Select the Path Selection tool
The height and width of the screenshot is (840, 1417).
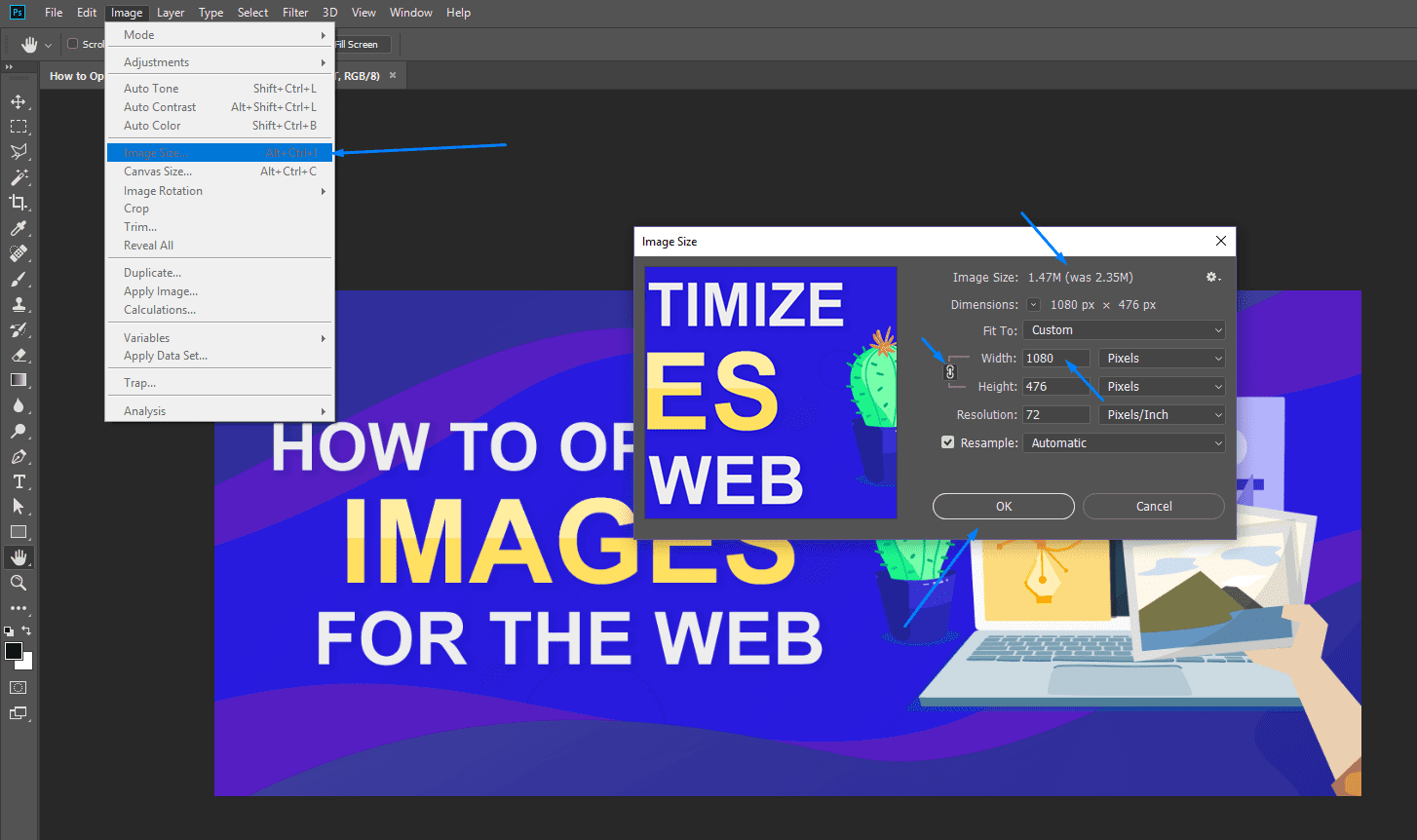[19, 507]
